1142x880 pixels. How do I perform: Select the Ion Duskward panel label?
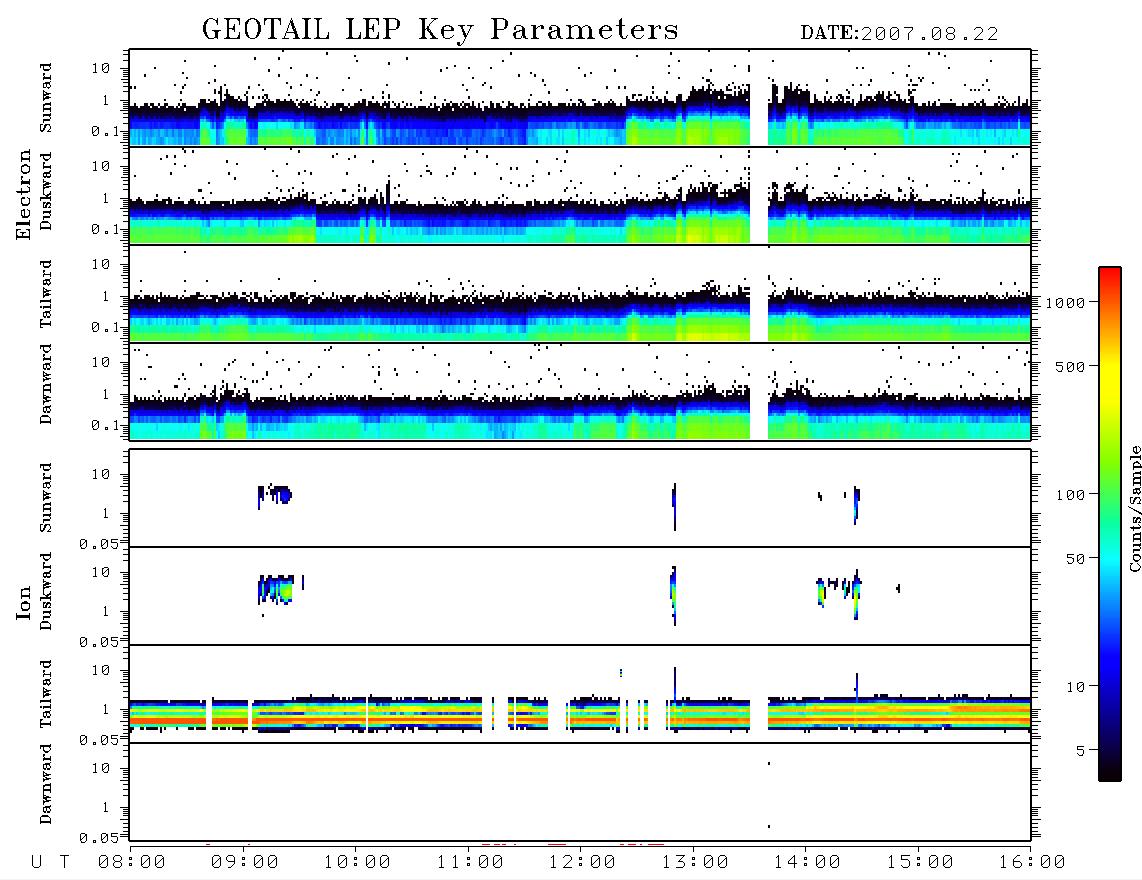[x=46, y=592]
